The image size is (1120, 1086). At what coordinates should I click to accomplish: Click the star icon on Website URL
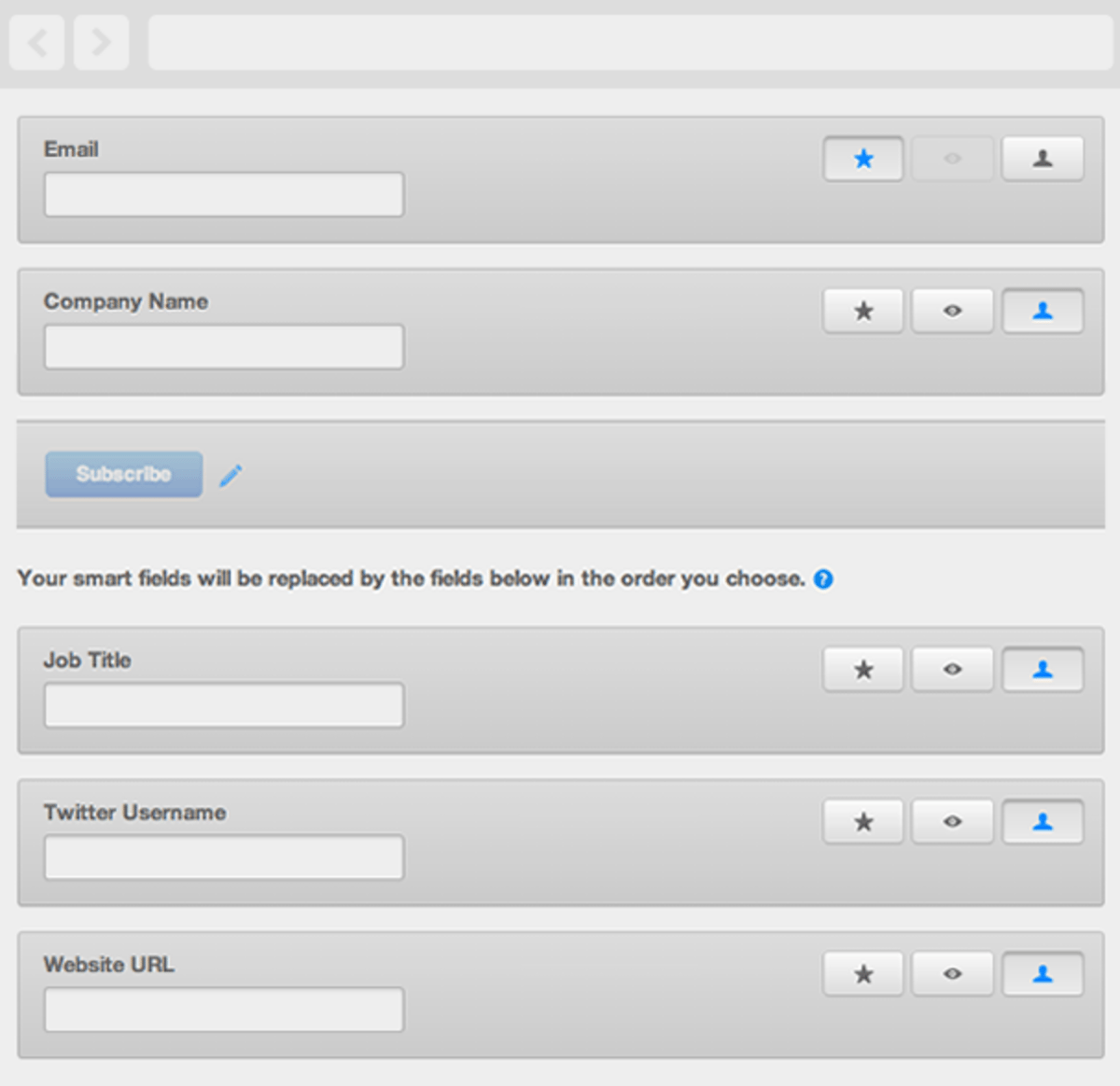pyautogui.click(x=861, y=973)
